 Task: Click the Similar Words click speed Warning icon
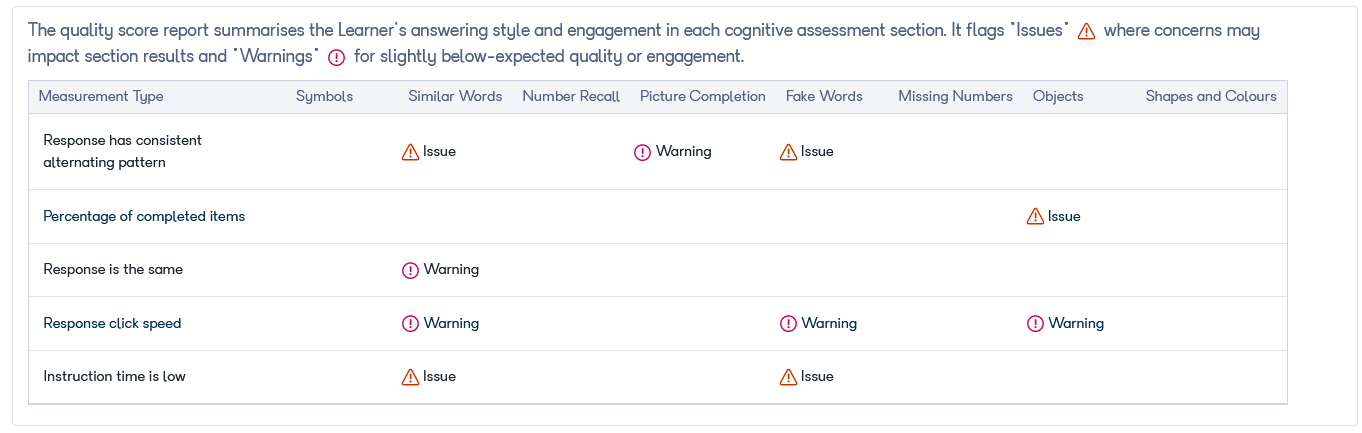410,324
